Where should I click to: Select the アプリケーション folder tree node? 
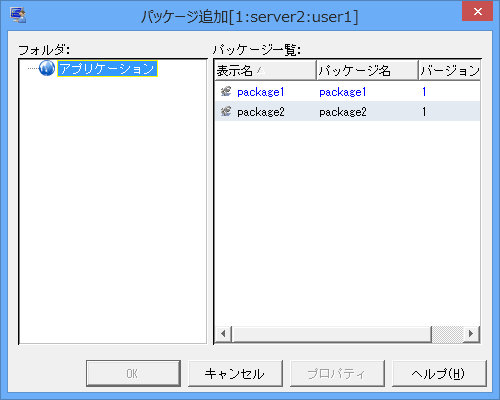click(107, 69)
